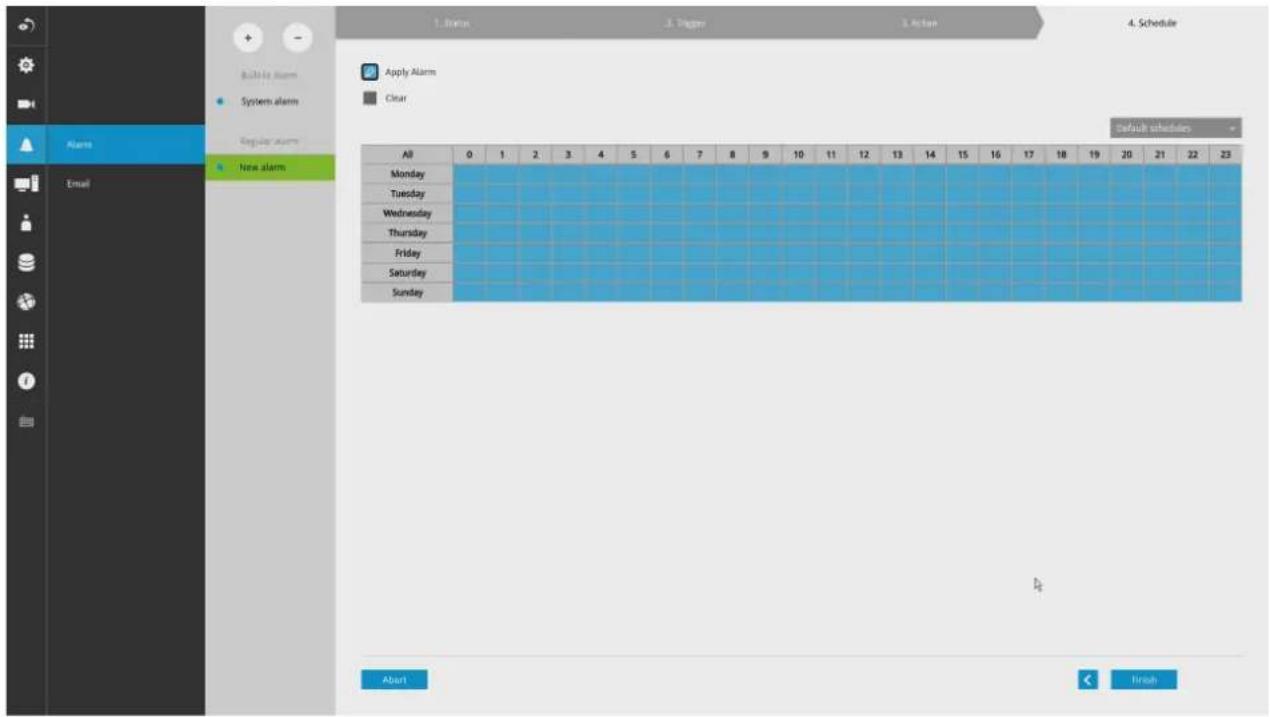Image resolution: width=1270 pixels, height=717 pixels.
Task: Go to 3. Action step
Action: pos(918,23)
